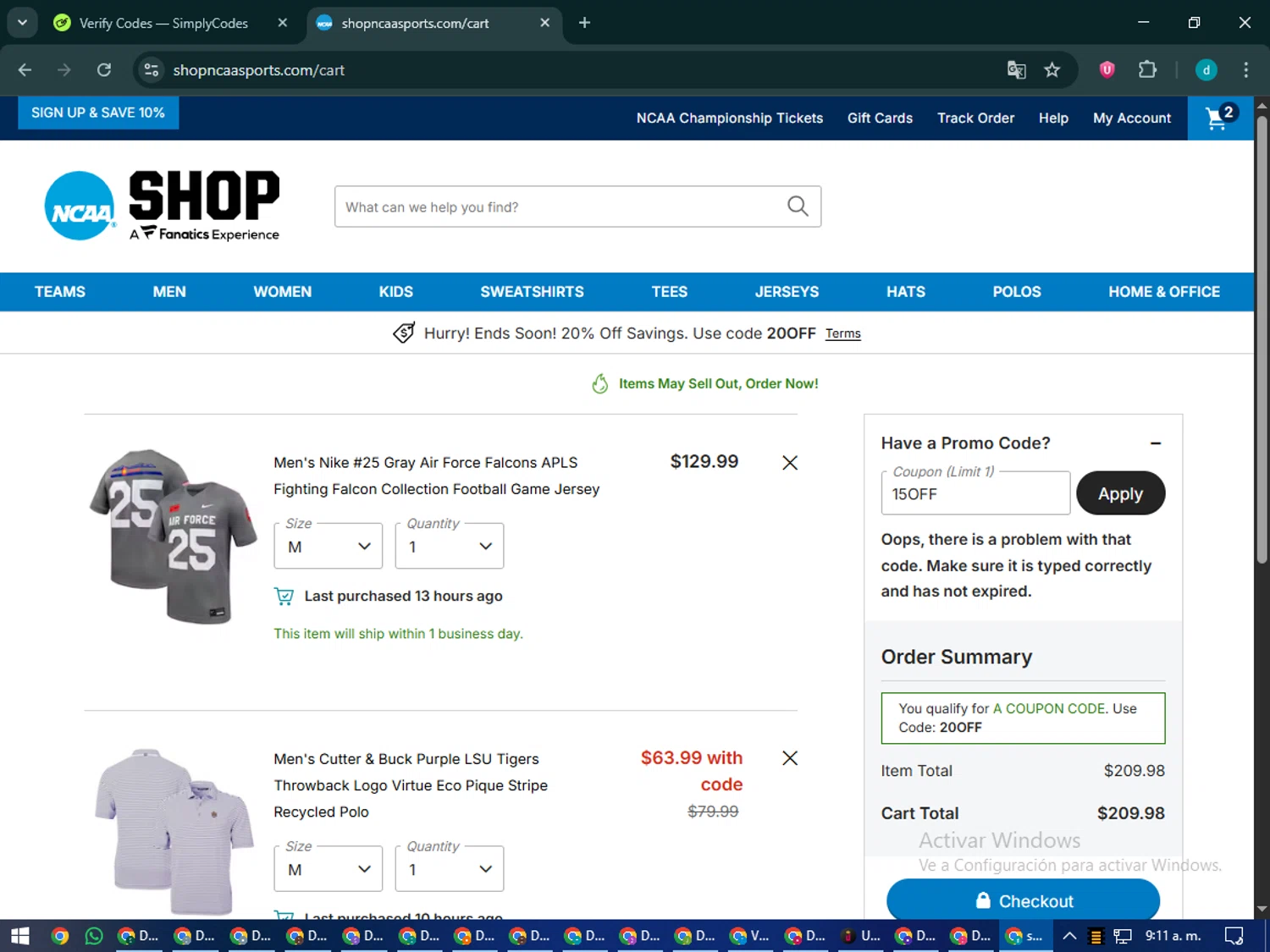The height and width of the screenshot is (952, 1270).
Task: Open the Chrome three-dot menu
Action: (1245, 70)
